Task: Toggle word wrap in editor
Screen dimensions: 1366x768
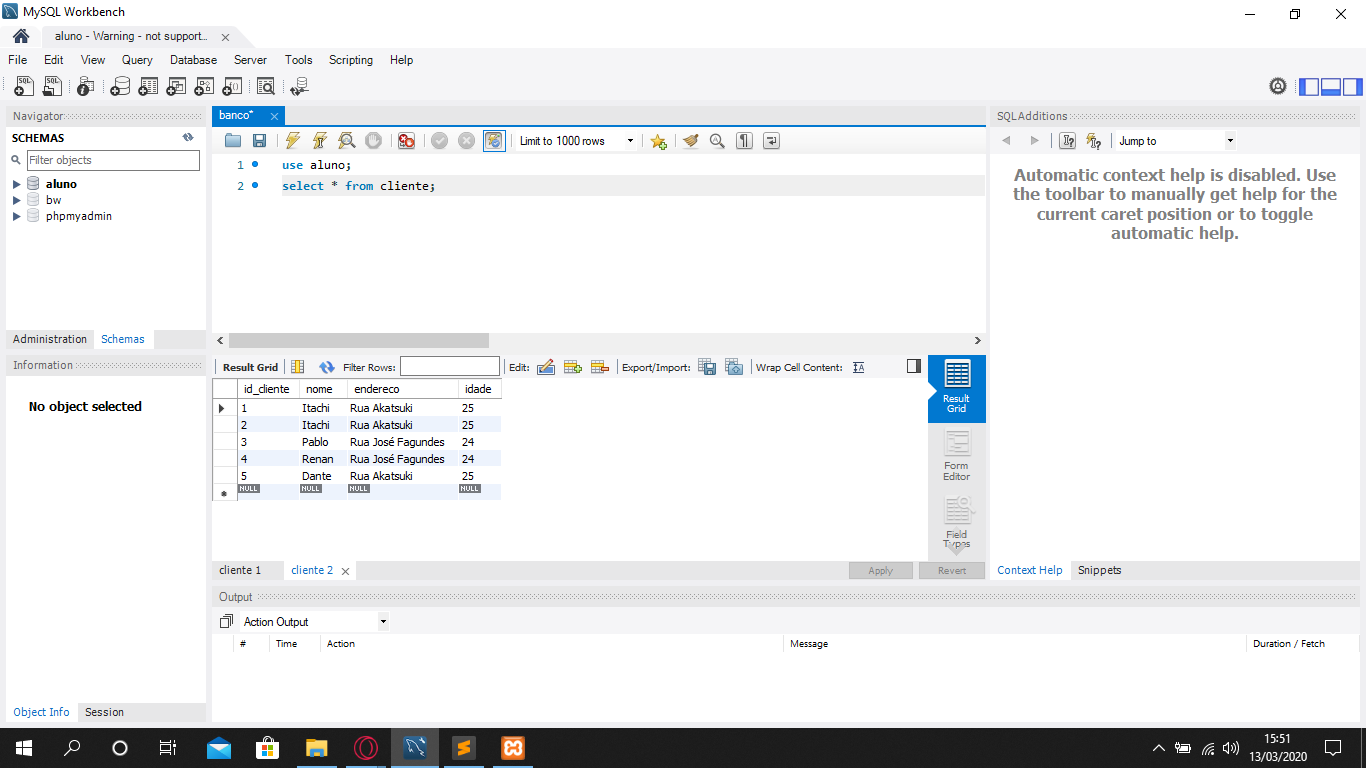Action: click(771, 141)
